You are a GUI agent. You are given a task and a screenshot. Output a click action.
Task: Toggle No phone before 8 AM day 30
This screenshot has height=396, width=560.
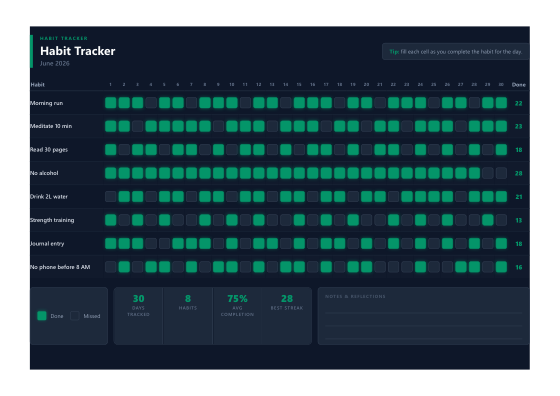(501, 267)
